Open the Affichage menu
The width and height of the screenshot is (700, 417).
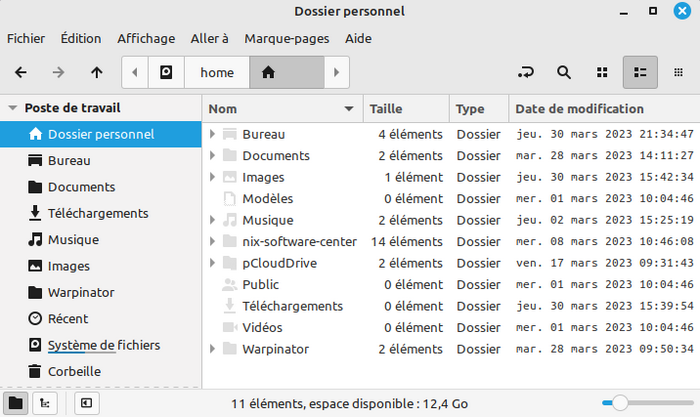pos(145,38)
